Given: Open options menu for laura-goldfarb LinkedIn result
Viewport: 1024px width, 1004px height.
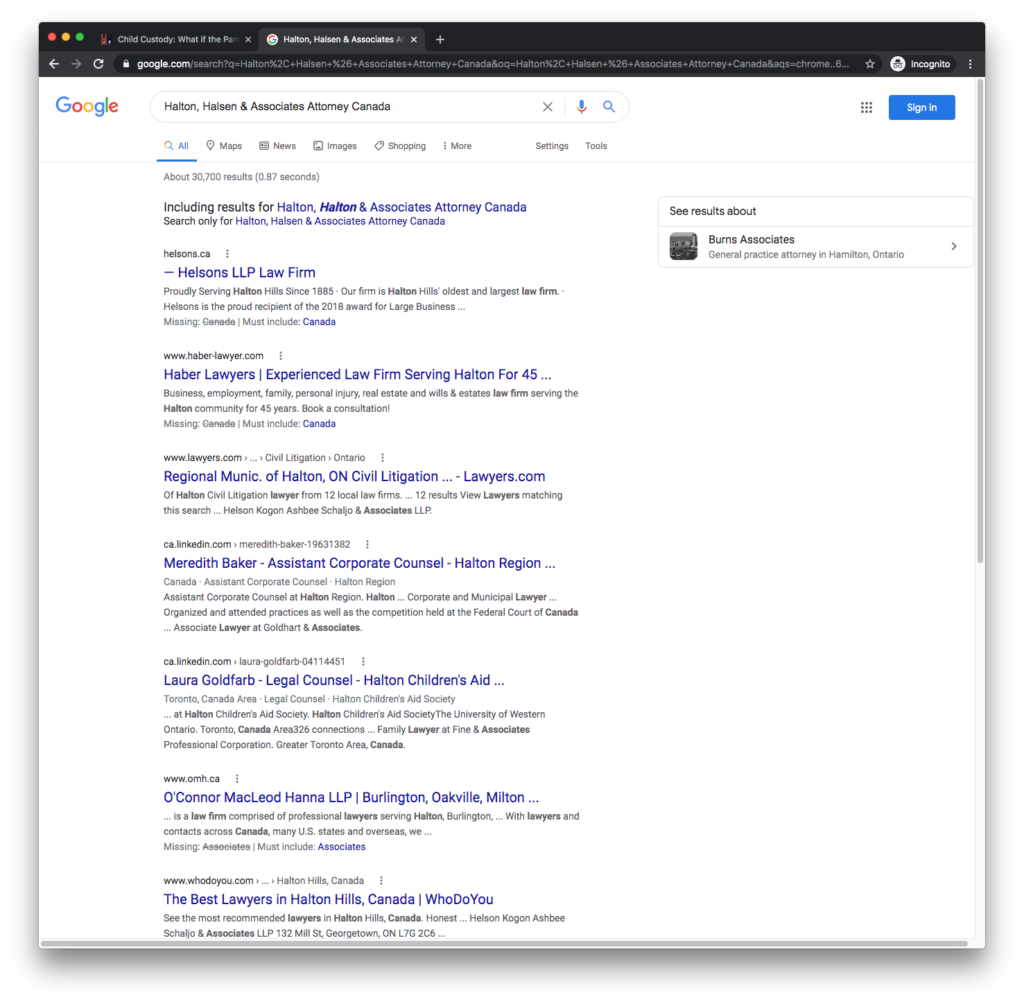Looking at the screenshot, I should click(x=363, y=662).
